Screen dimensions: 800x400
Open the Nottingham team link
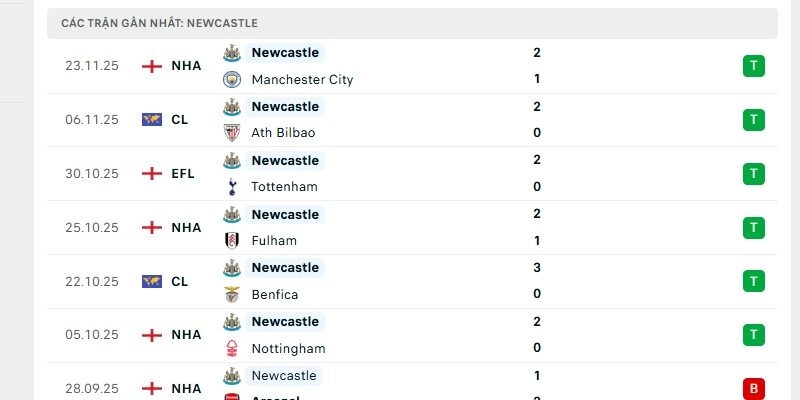[288, 349]
